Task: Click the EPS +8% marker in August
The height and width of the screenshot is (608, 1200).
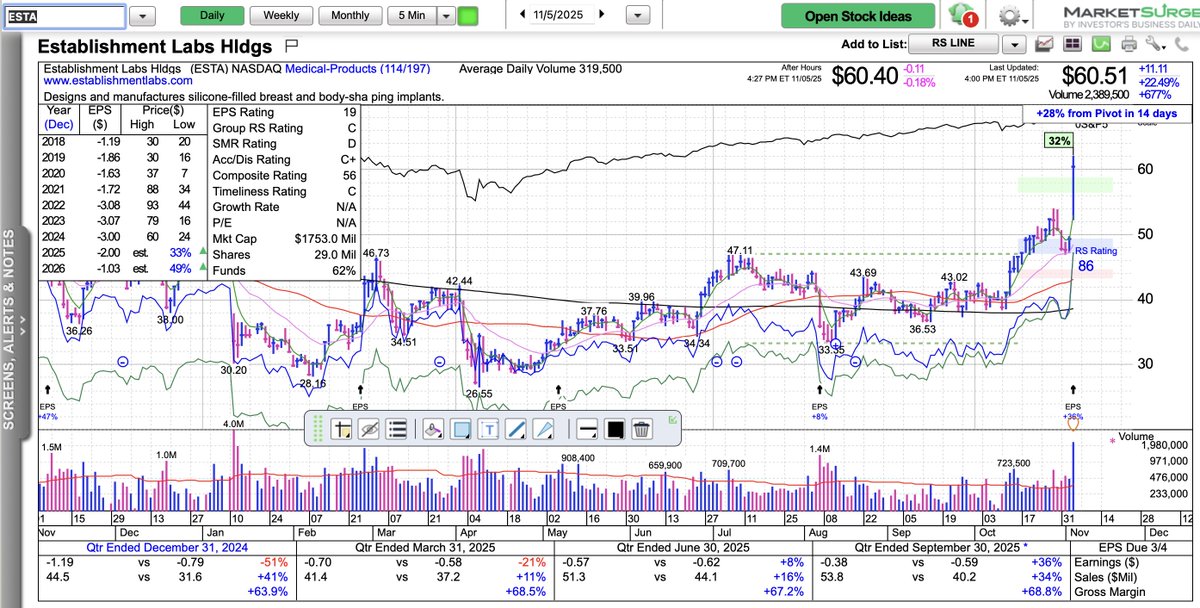Action: click(x=820, y=411)
